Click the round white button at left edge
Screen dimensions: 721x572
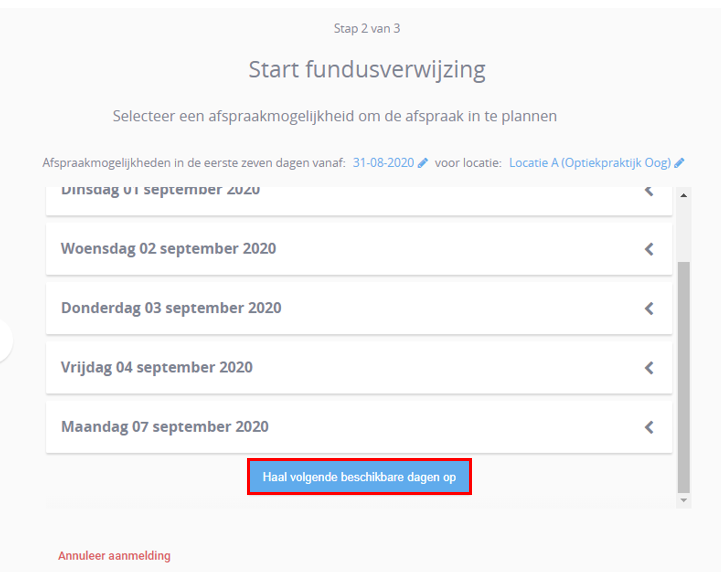pos(6,340)
